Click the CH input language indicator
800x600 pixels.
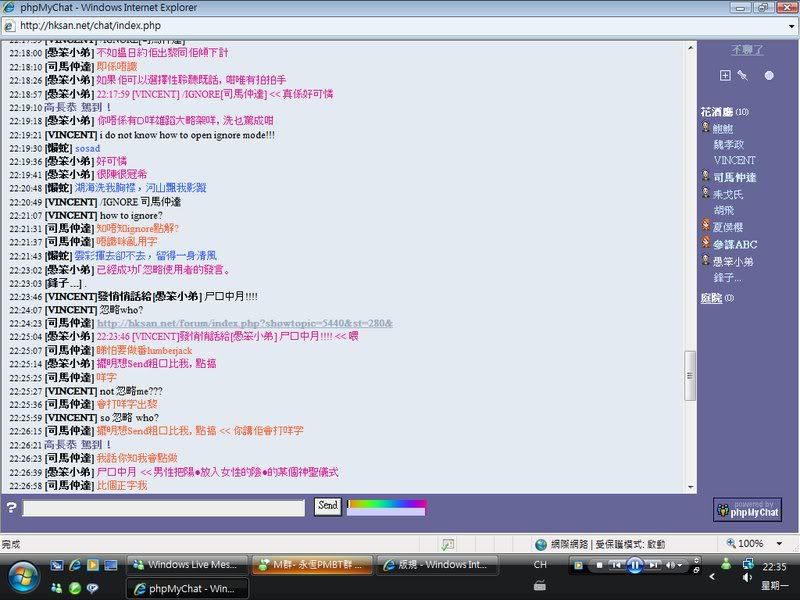tap(540, 564)
